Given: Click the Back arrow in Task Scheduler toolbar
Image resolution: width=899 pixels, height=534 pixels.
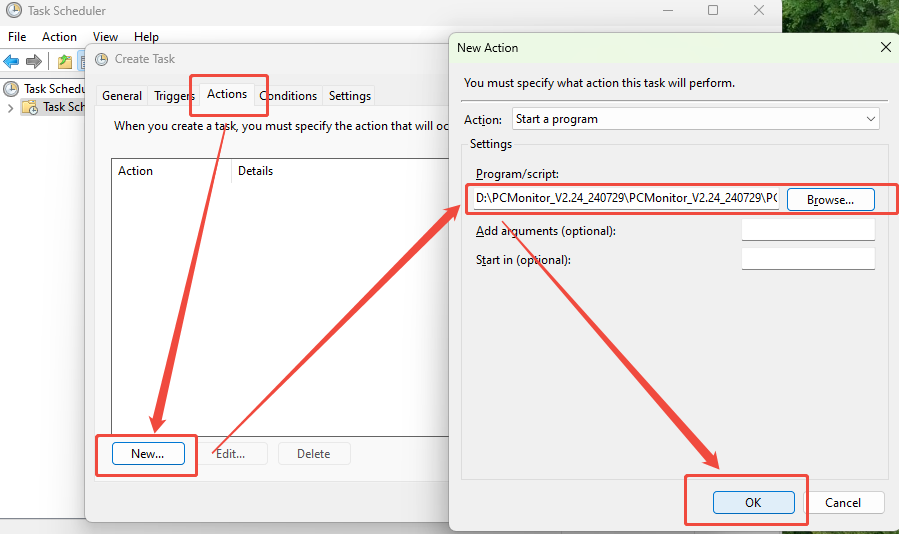Looking at the screenshot, I should (11, 61).
